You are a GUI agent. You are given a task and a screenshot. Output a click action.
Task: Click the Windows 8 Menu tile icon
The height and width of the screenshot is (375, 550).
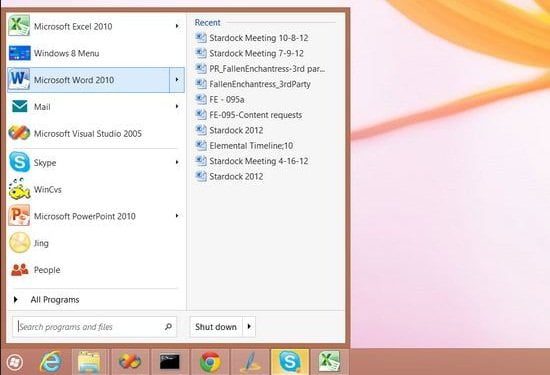tap(19, 53)
